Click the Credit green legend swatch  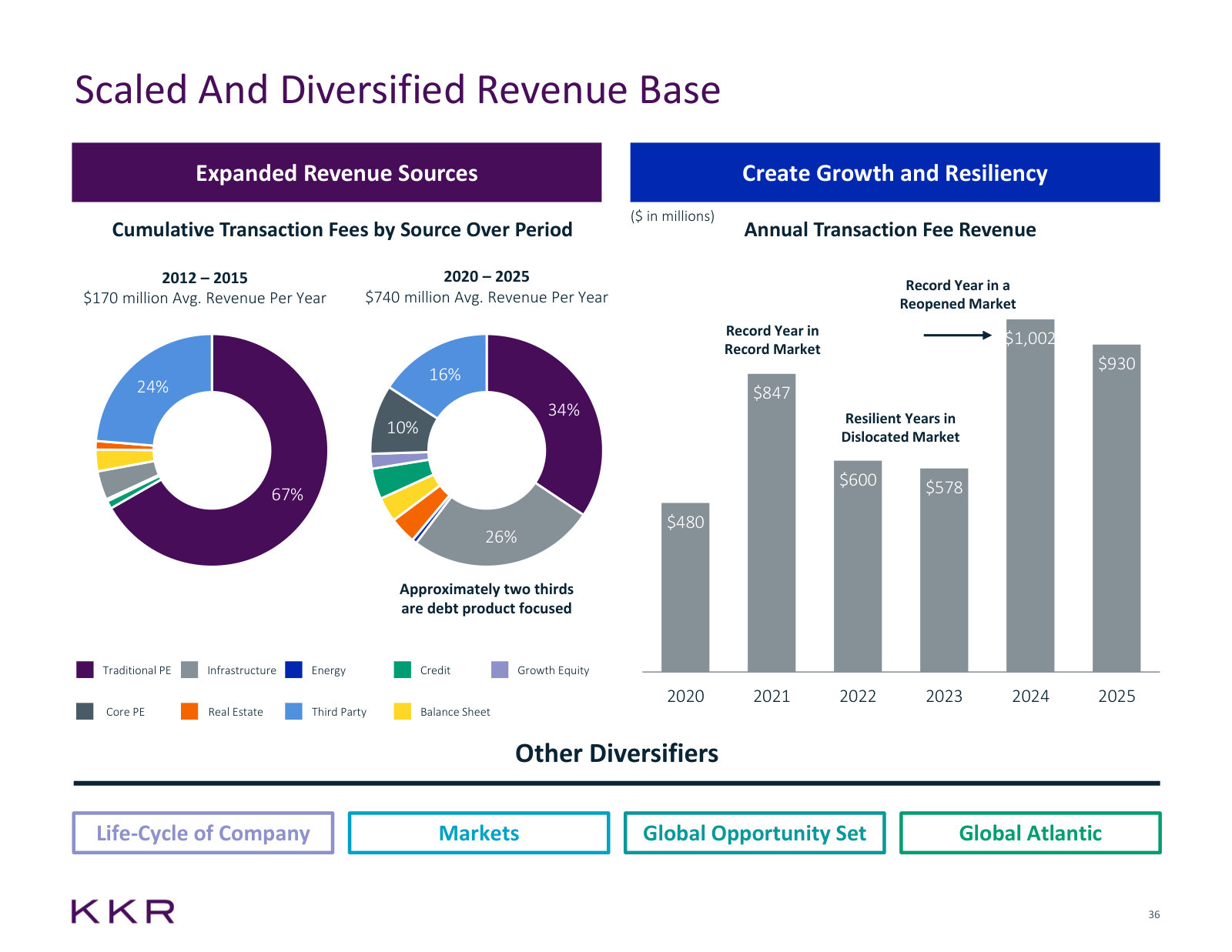(x=402, y=670)
